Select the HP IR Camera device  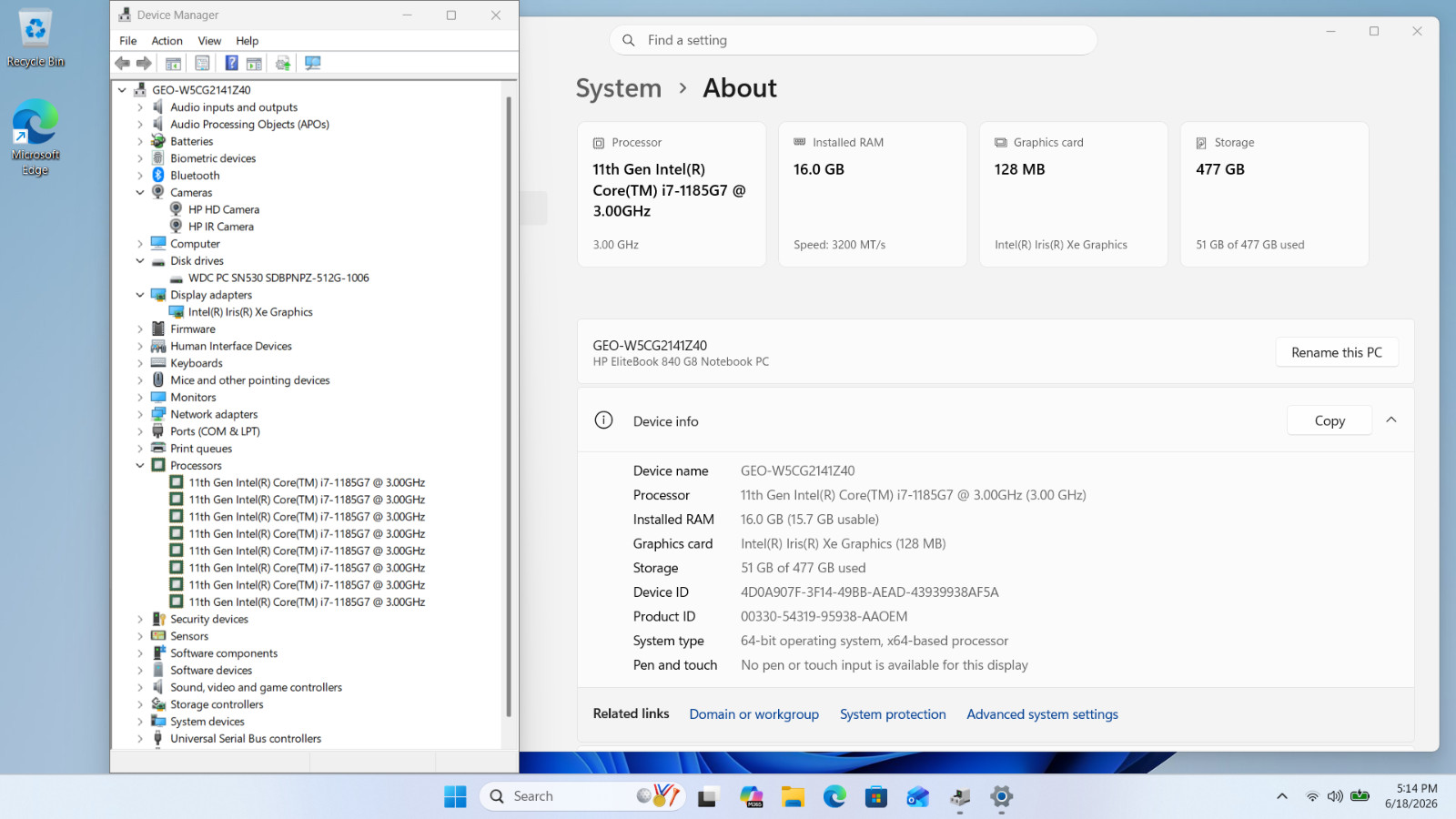pyautogui.click(x=221, y=227)
